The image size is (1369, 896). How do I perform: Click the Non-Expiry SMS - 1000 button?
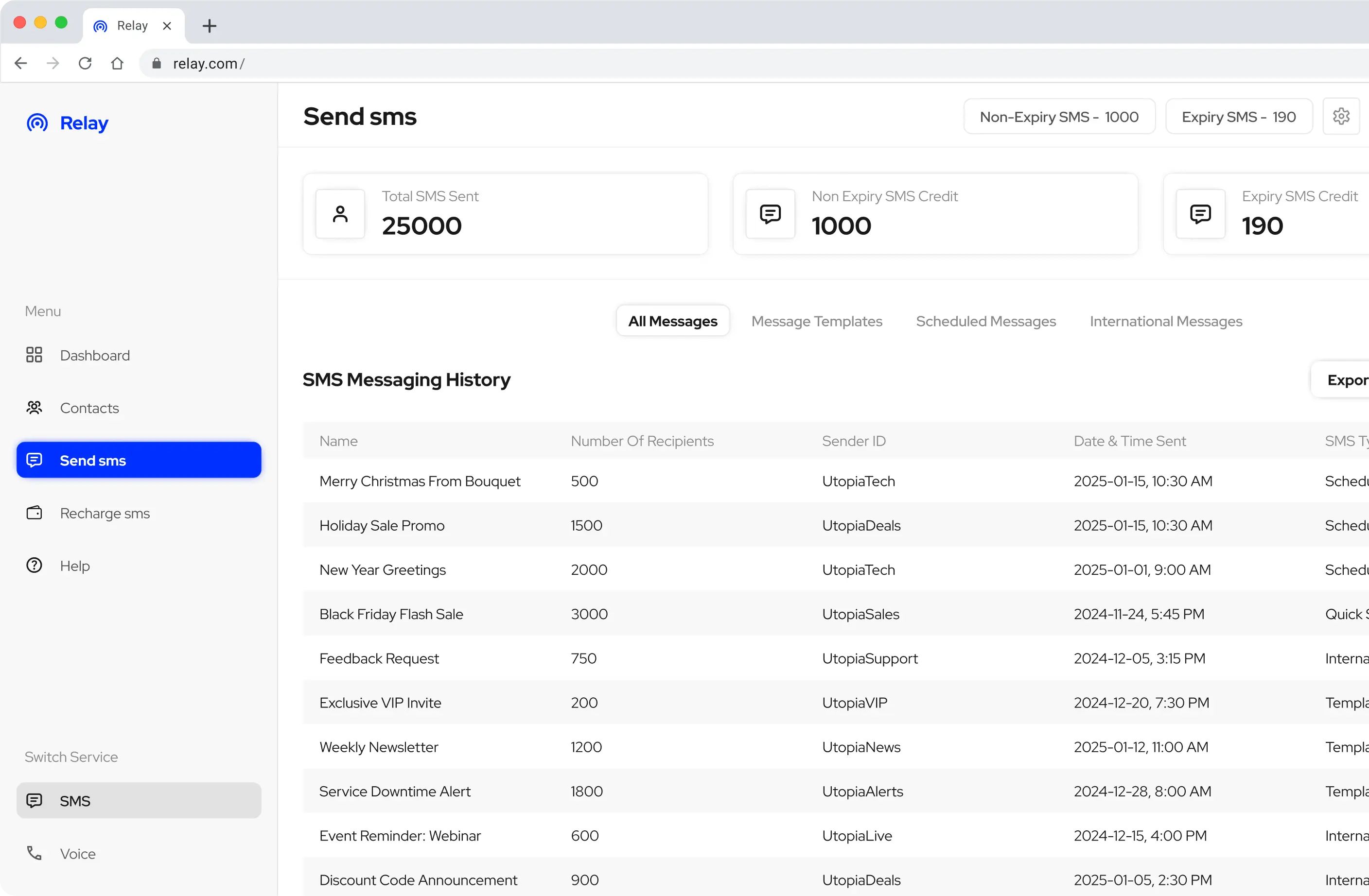[1058, 117]
